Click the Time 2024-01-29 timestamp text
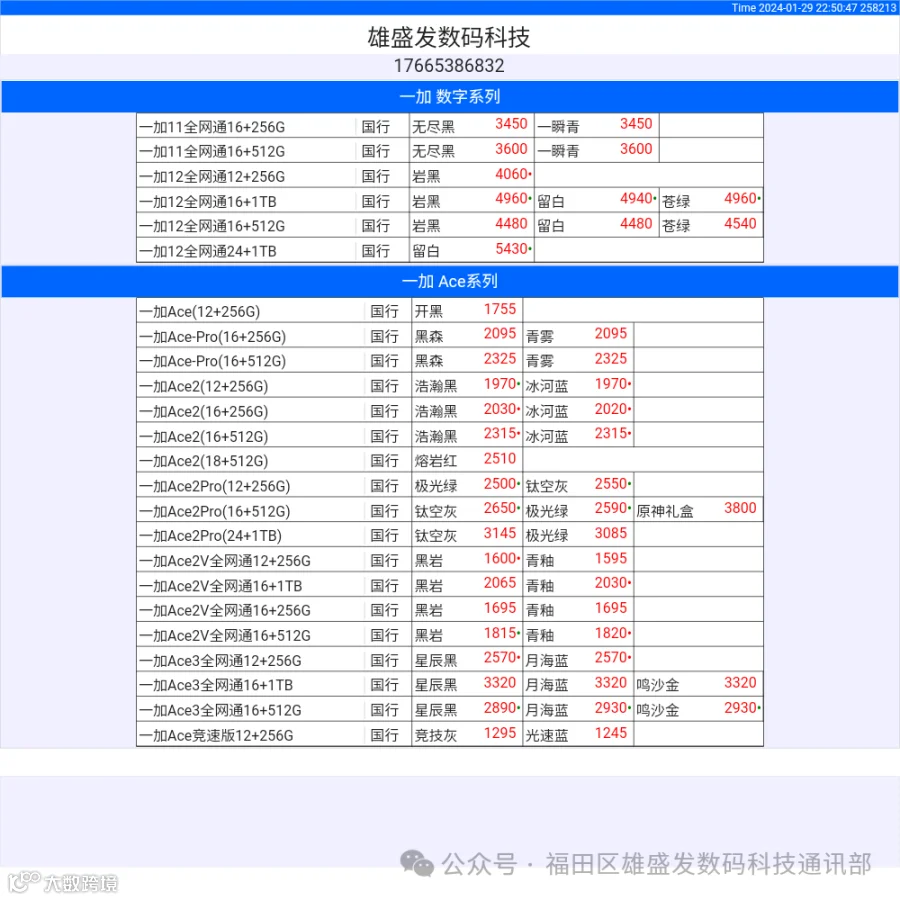 (x=813, y=7)
